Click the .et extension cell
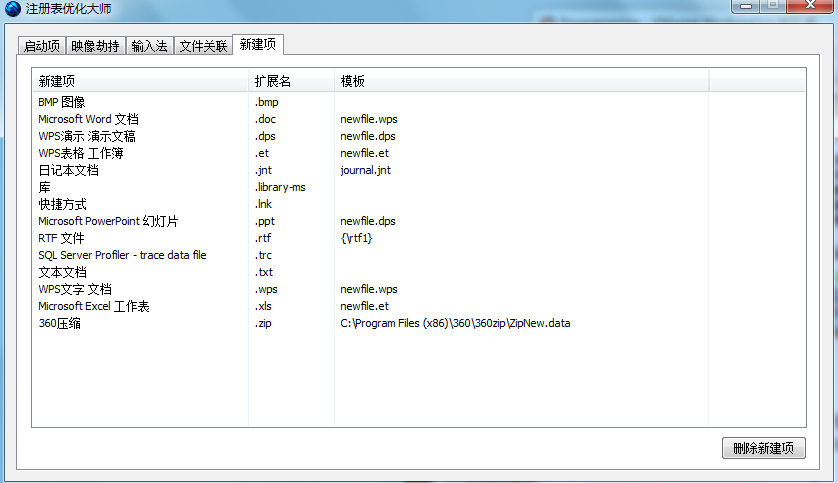This screenshot has width=838, height=483. tap(262, 153)
